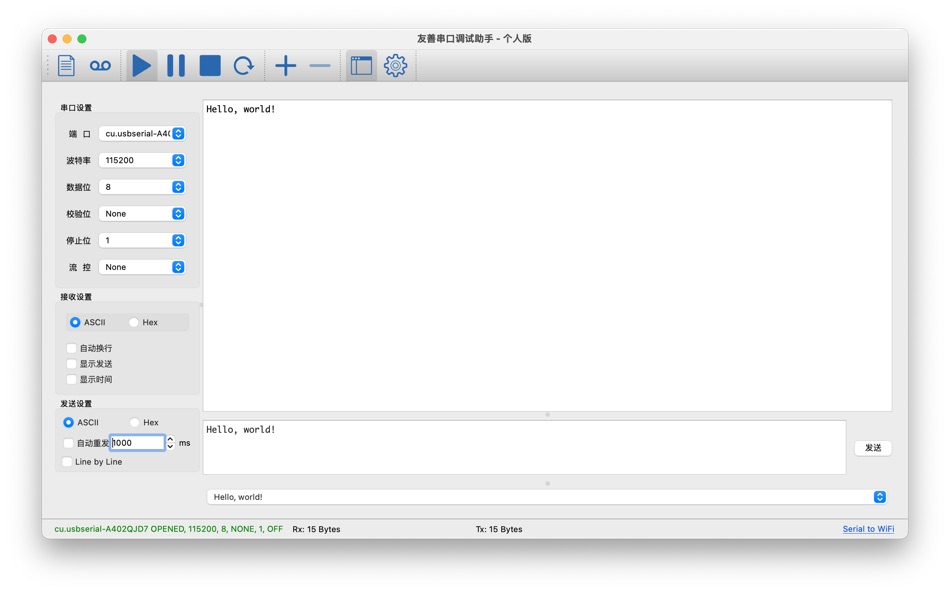Click the plus icon to increase font size
The image size is (950, 594).
tap(285, 65)
